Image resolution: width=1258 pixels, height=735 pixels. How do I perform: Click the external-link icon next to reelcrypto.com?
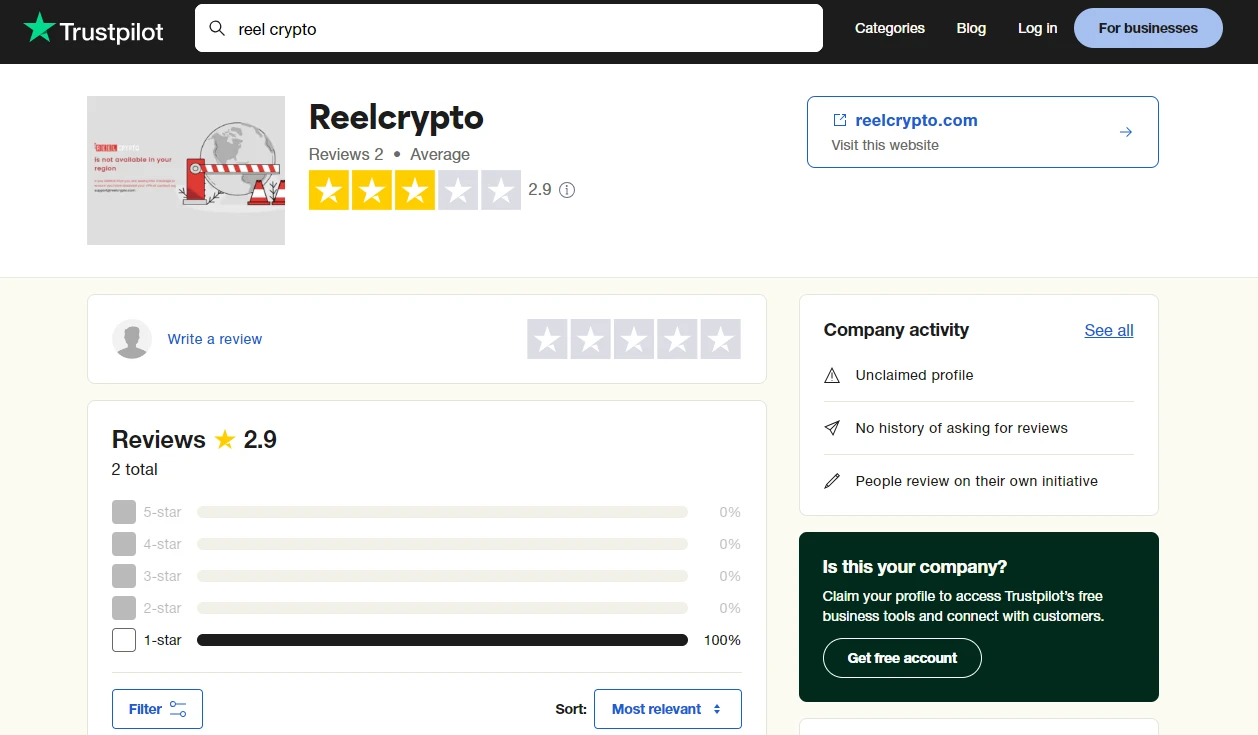coord(840,120)
